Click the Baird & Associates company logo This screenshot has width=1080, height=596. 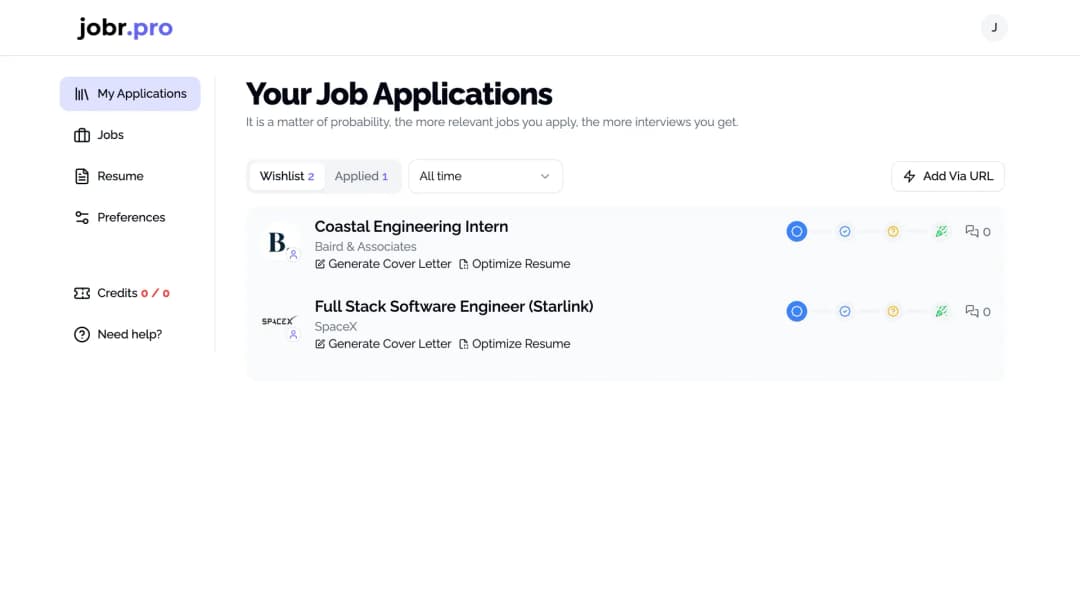[278, 241]
